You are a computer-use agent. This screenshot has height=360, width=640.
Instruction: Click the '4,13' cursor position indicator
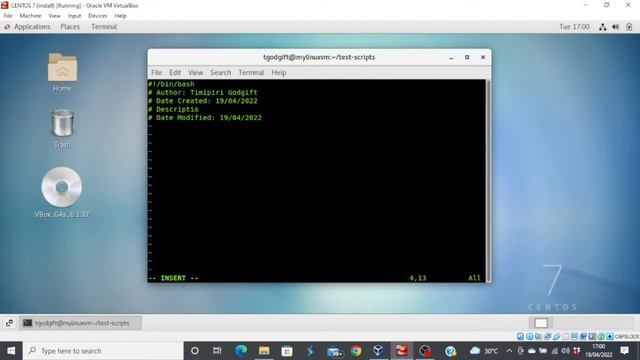click(x=418, y=278)
